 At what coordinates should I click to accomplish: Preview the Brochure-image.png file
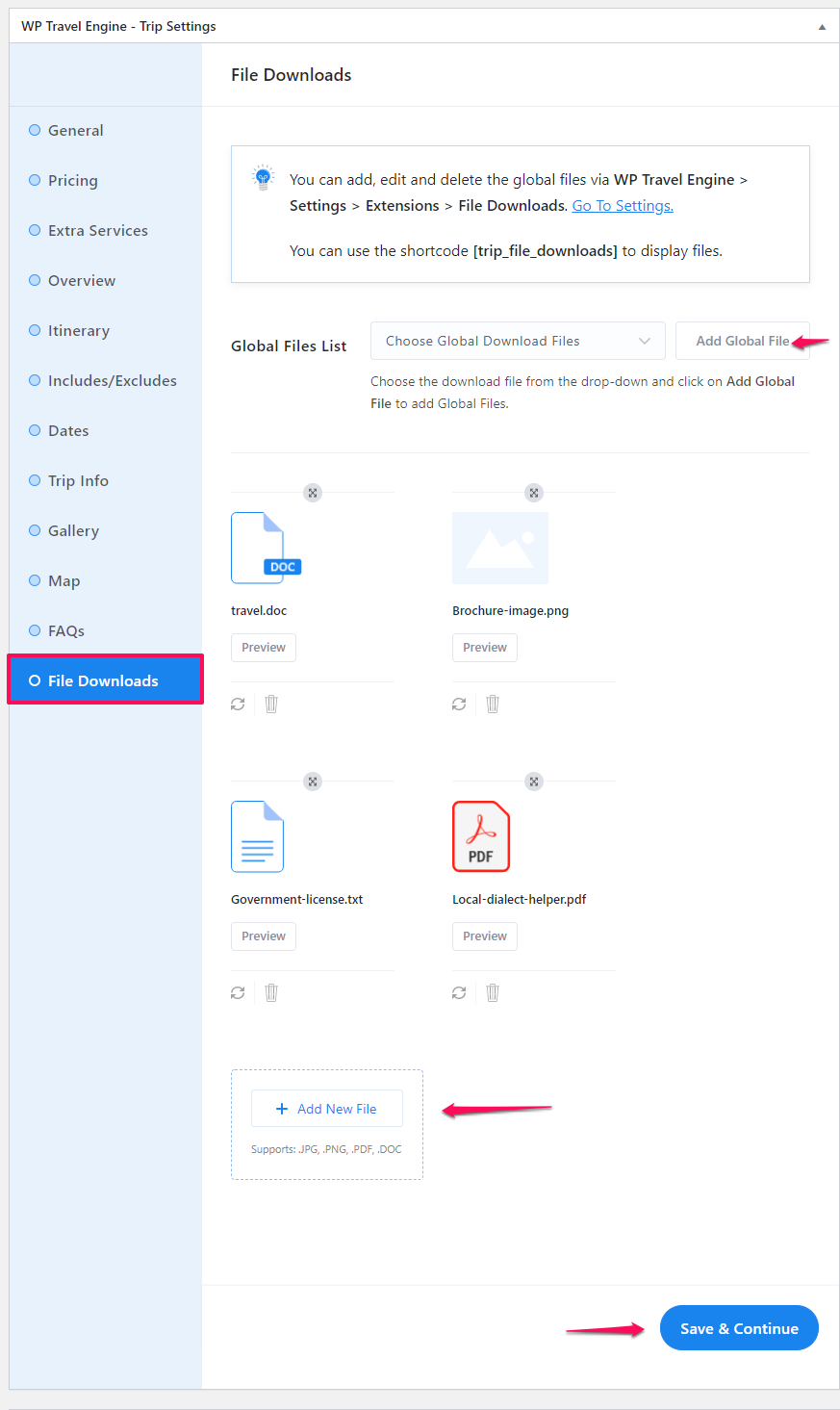pos(485,648)
